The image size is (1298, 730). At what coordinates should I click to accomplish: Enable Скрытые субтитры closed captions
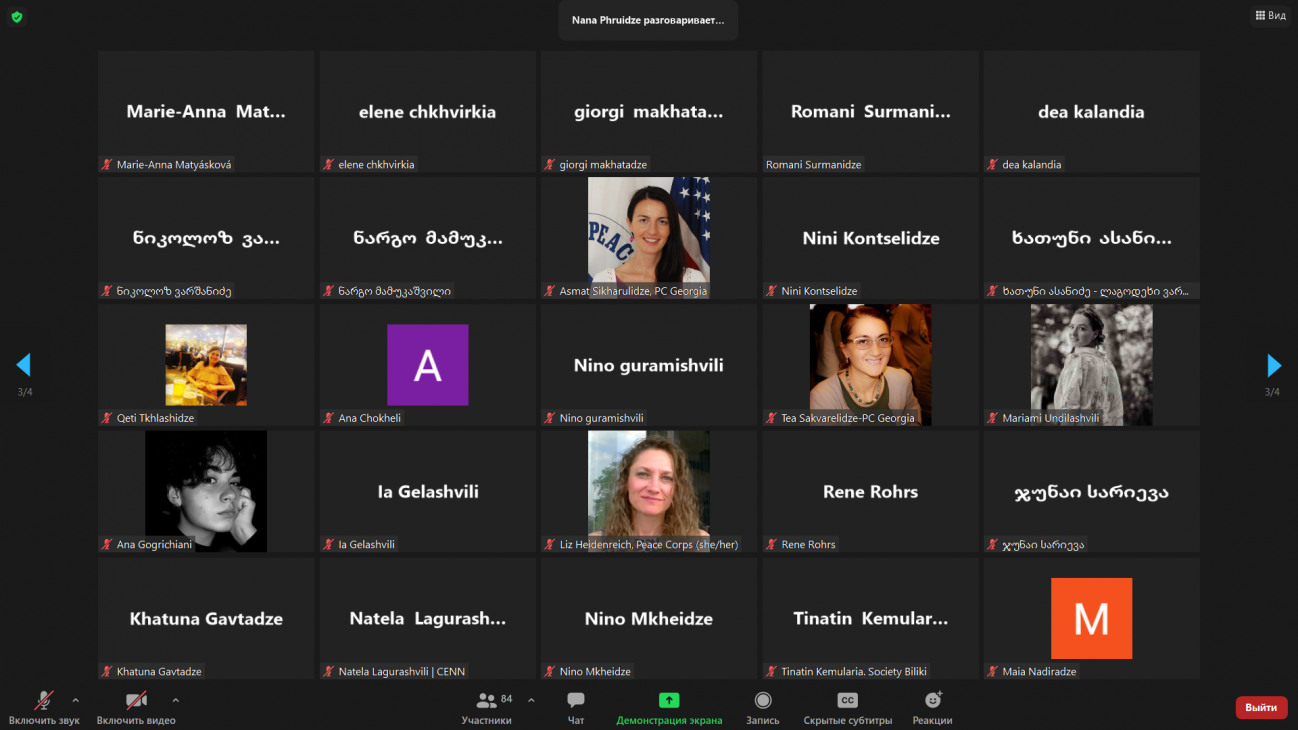[x=847, y=701]
